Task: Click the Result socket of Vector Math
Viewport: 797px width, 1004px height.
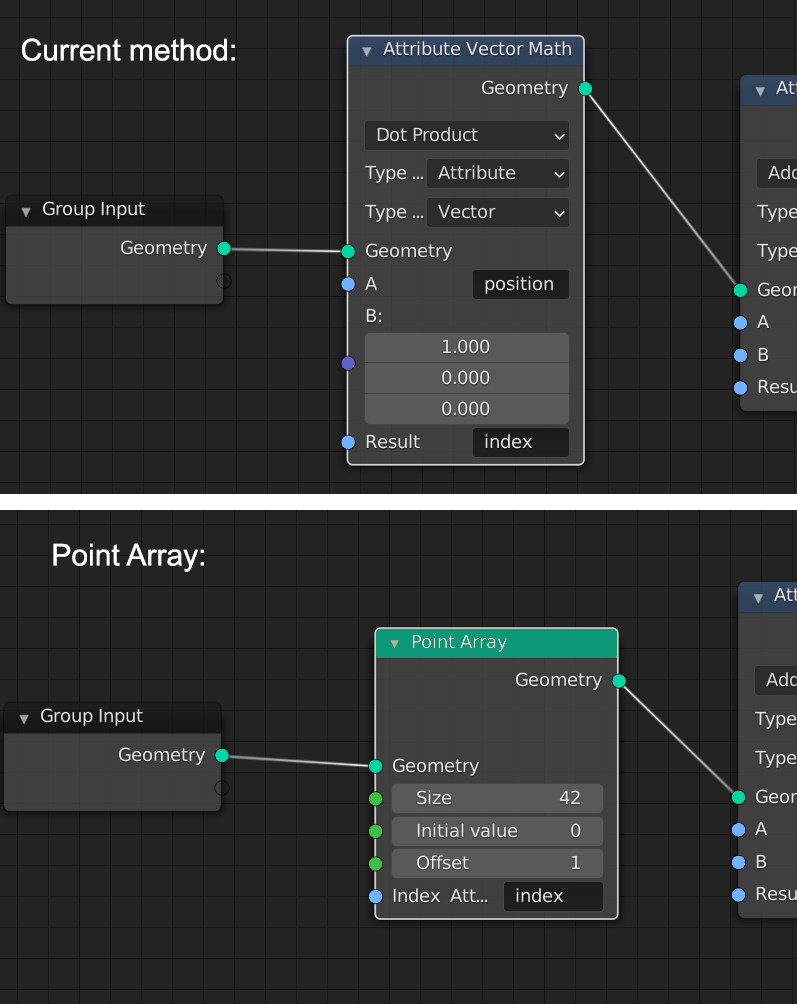Action: click(x=348, y=442)
